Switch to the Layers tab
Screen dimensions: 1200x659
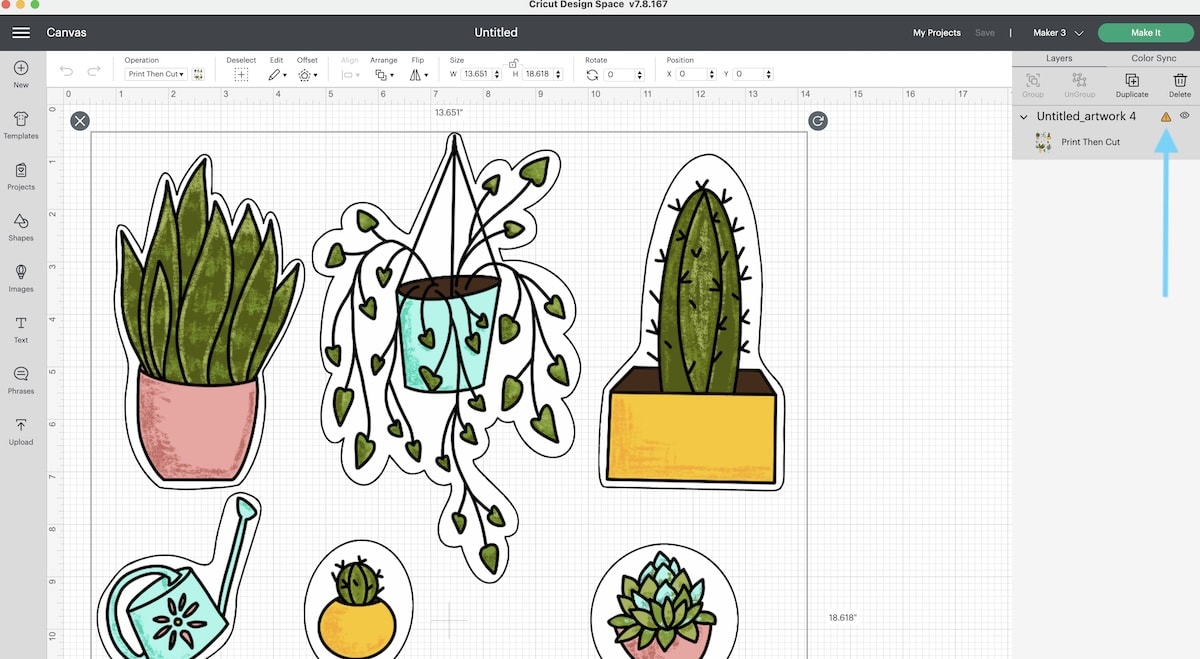1059,58
